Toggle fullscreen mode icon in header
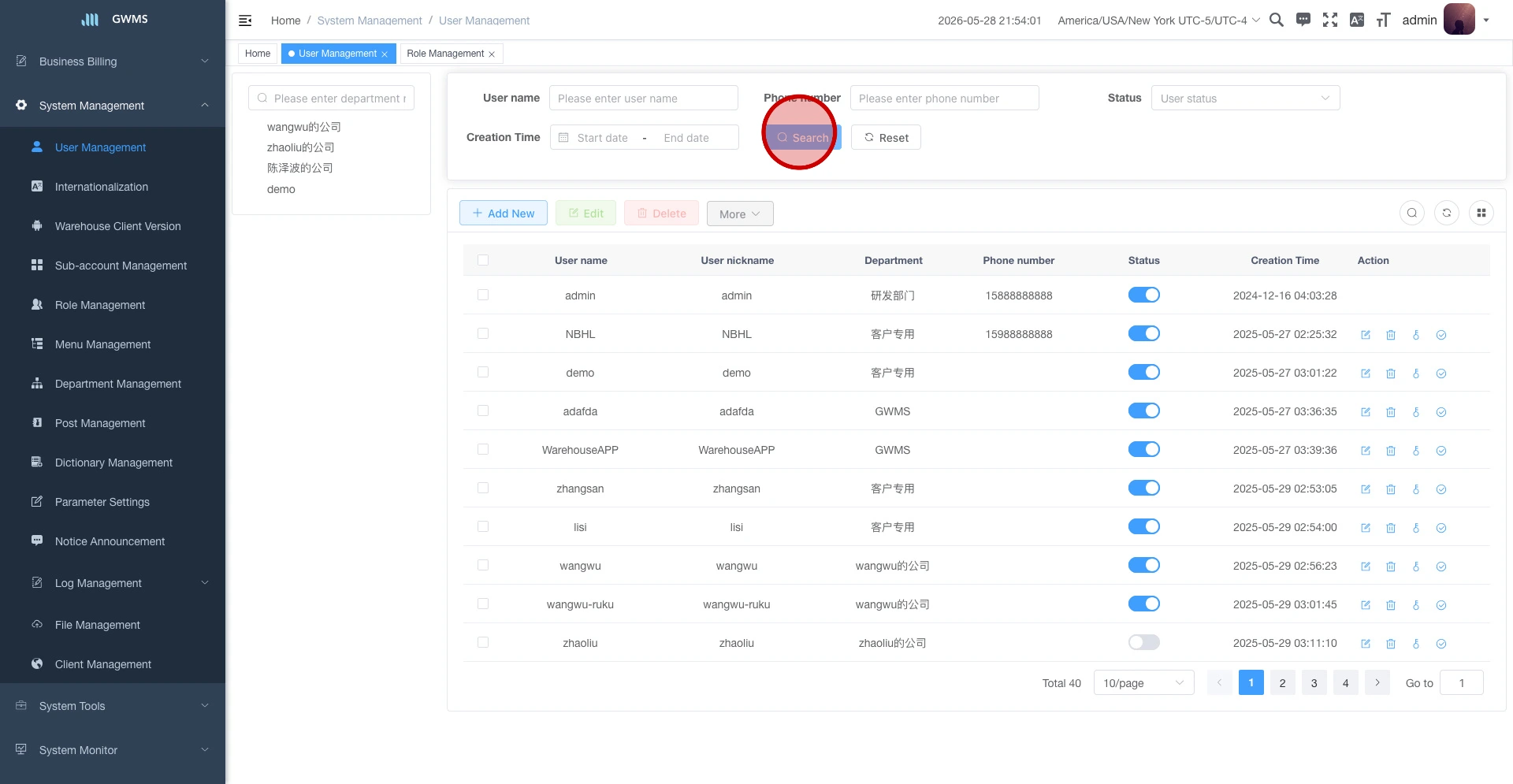 pos(1330,20)
